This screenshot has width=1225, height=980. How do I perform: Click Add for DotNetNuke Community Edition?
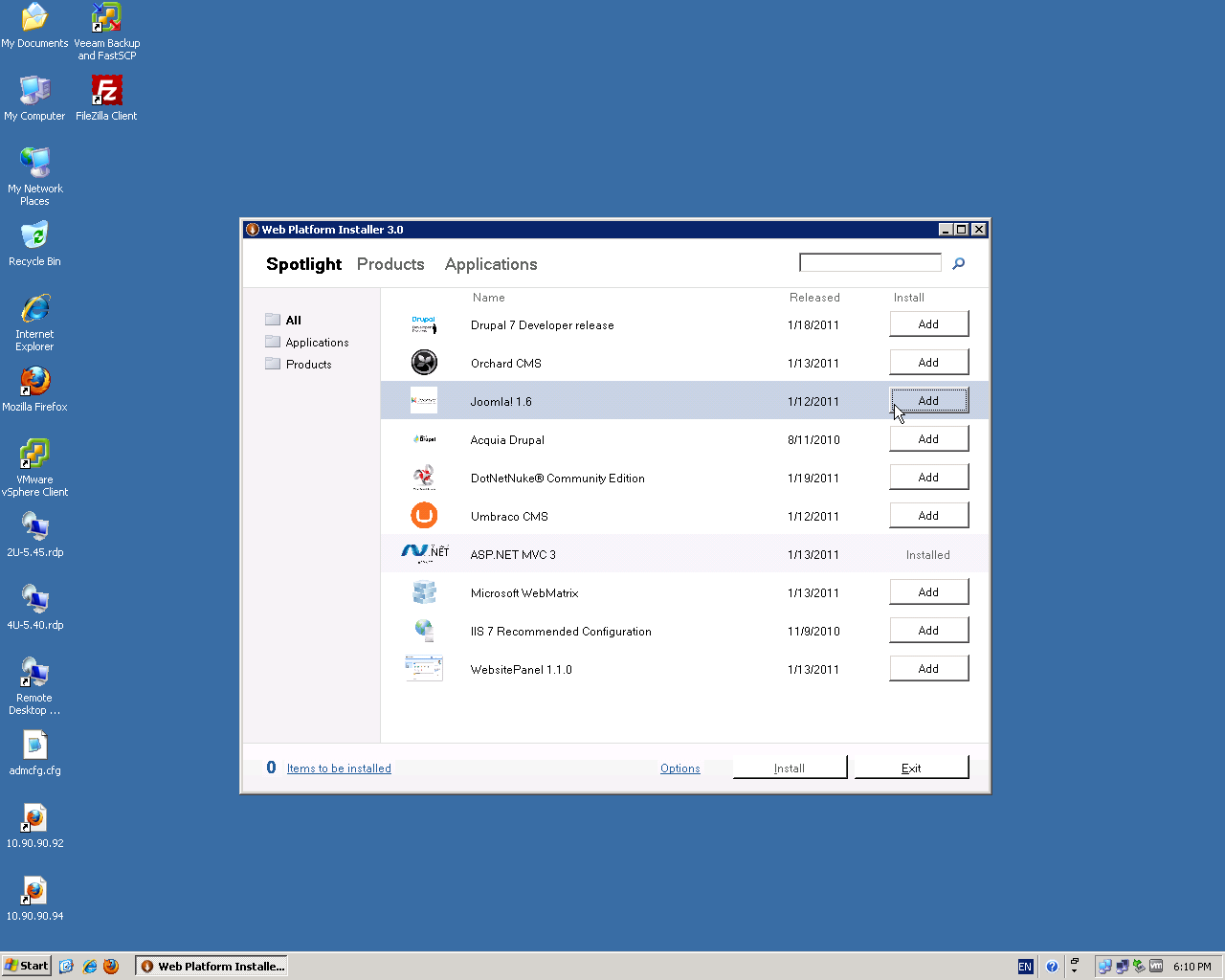pos(928,478)
